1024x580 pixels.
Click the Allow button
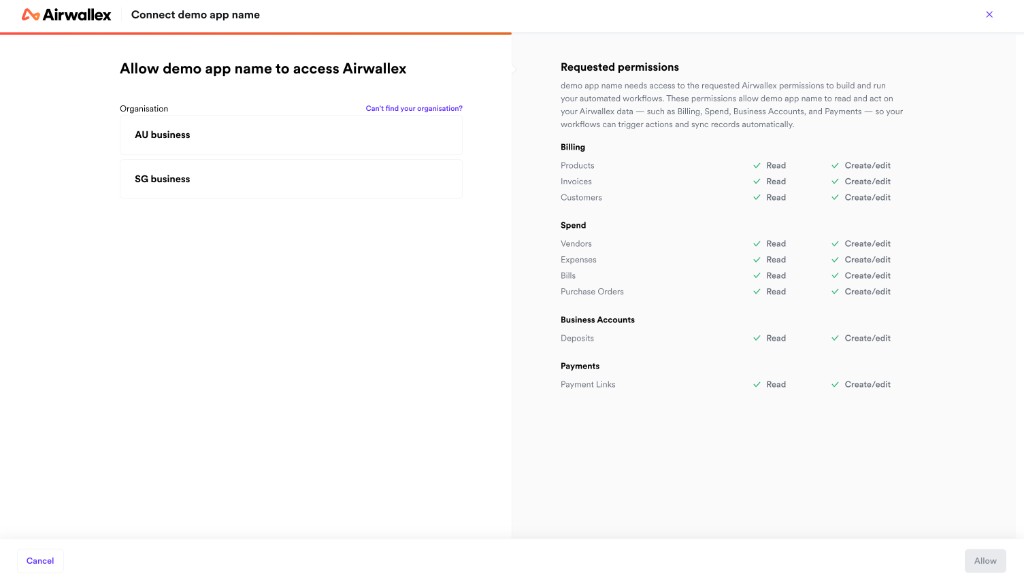pos(985,560)
